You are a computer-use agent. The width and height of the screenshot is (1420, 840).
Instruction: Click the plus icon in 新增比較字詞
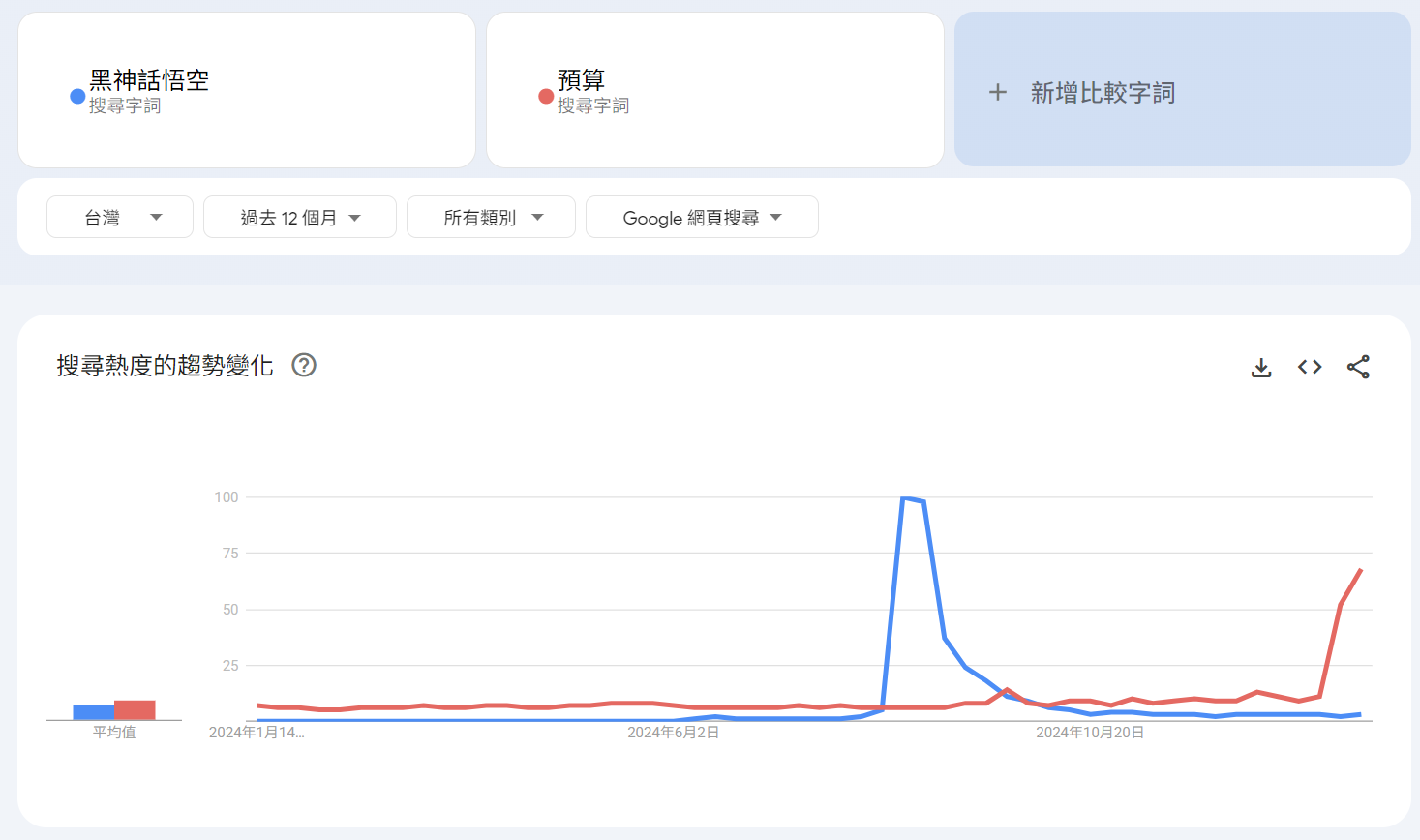point(998,93)
